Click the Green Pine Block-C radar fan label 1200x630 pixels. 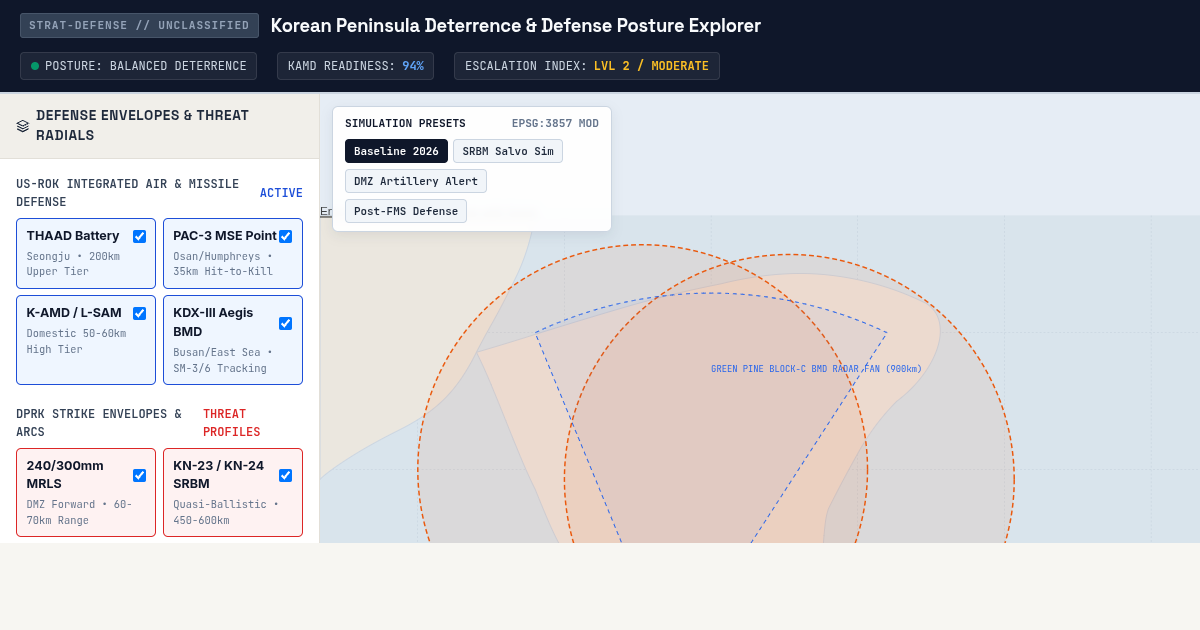tap(816, 369)
